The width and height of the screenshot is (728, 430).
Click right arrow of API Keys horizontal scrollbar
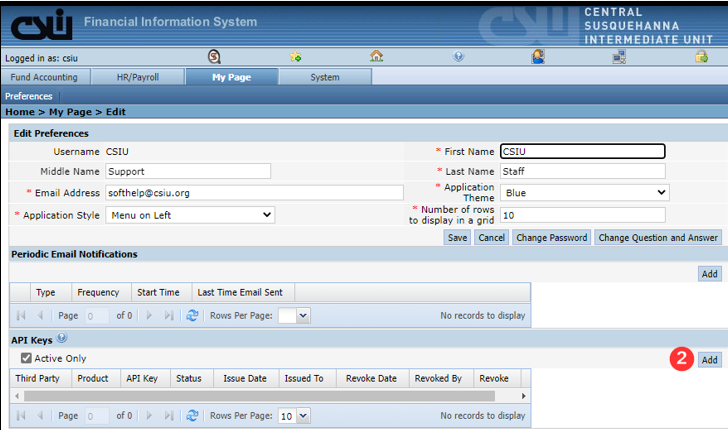tap(524, 396)
